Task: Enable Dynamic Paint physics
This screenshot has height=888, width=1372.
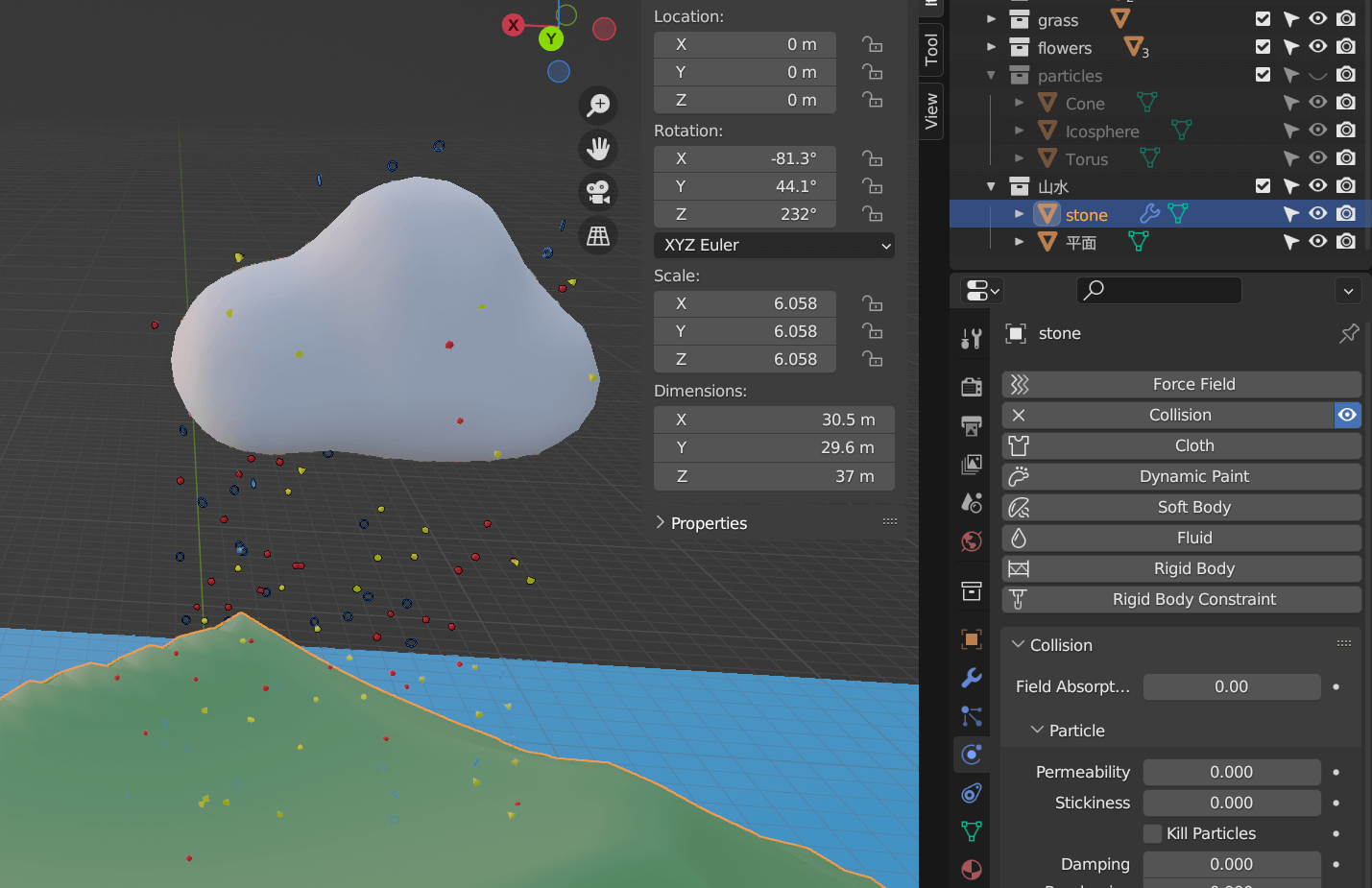Action: pos(1182,476)
